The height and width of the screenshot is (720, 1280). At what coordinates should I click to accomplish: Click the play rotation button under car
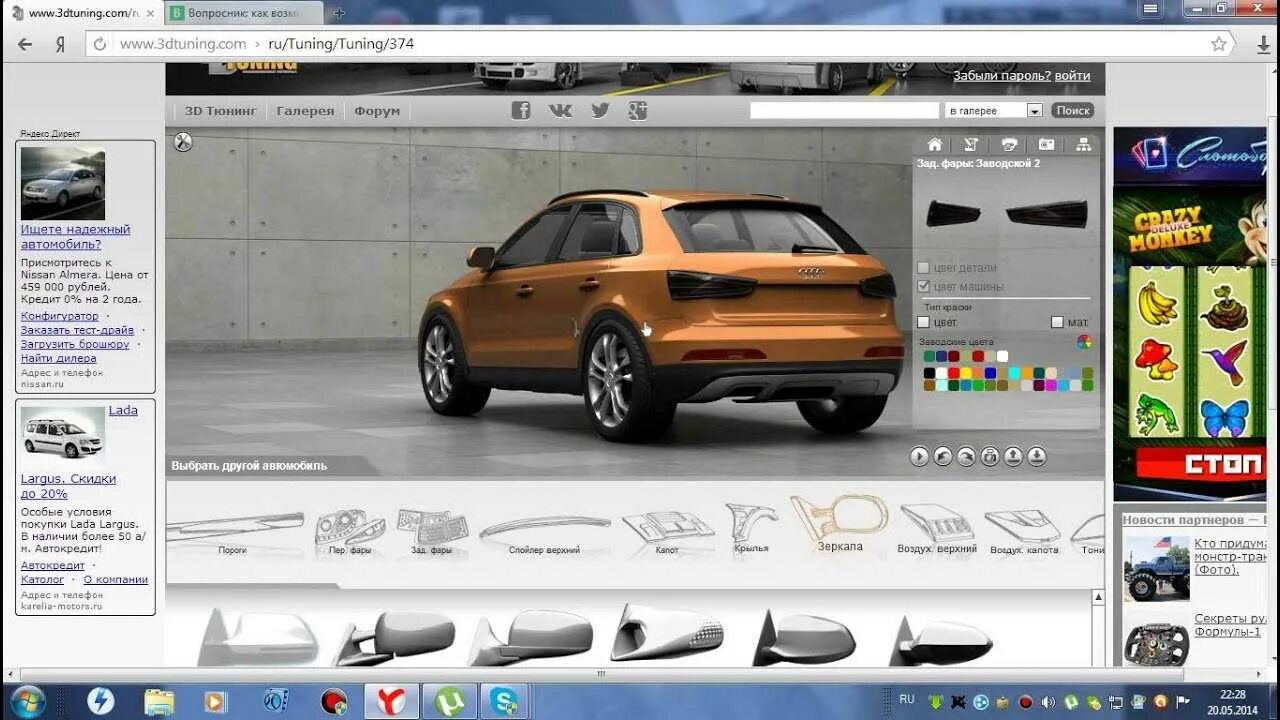point(919,457)
